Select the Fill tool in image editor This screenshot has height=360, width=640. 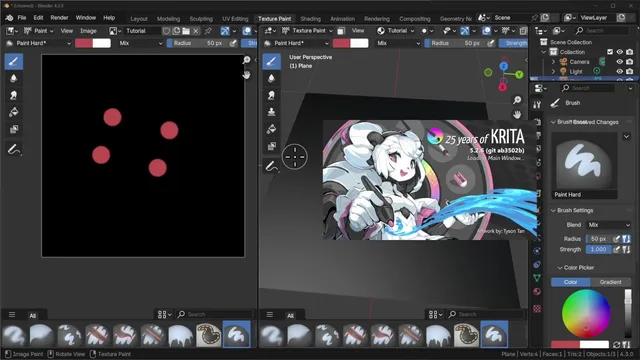13,112
